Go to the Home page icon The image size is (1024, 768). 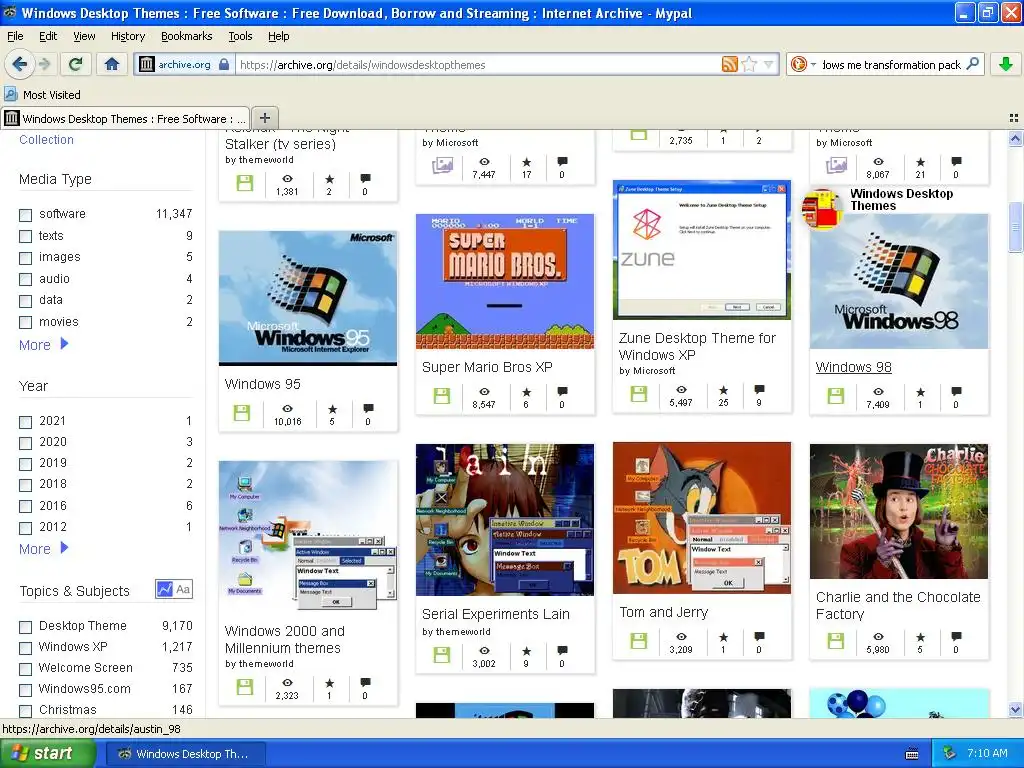112,64
